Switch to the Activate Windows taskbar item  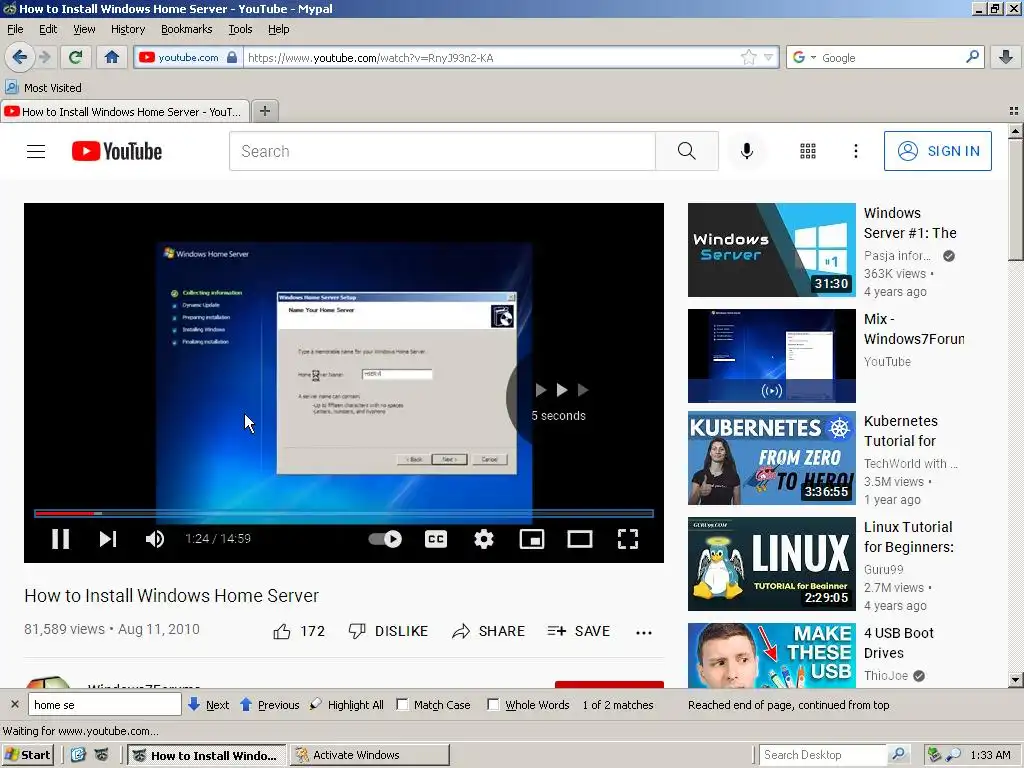click(x=370, y=755)
